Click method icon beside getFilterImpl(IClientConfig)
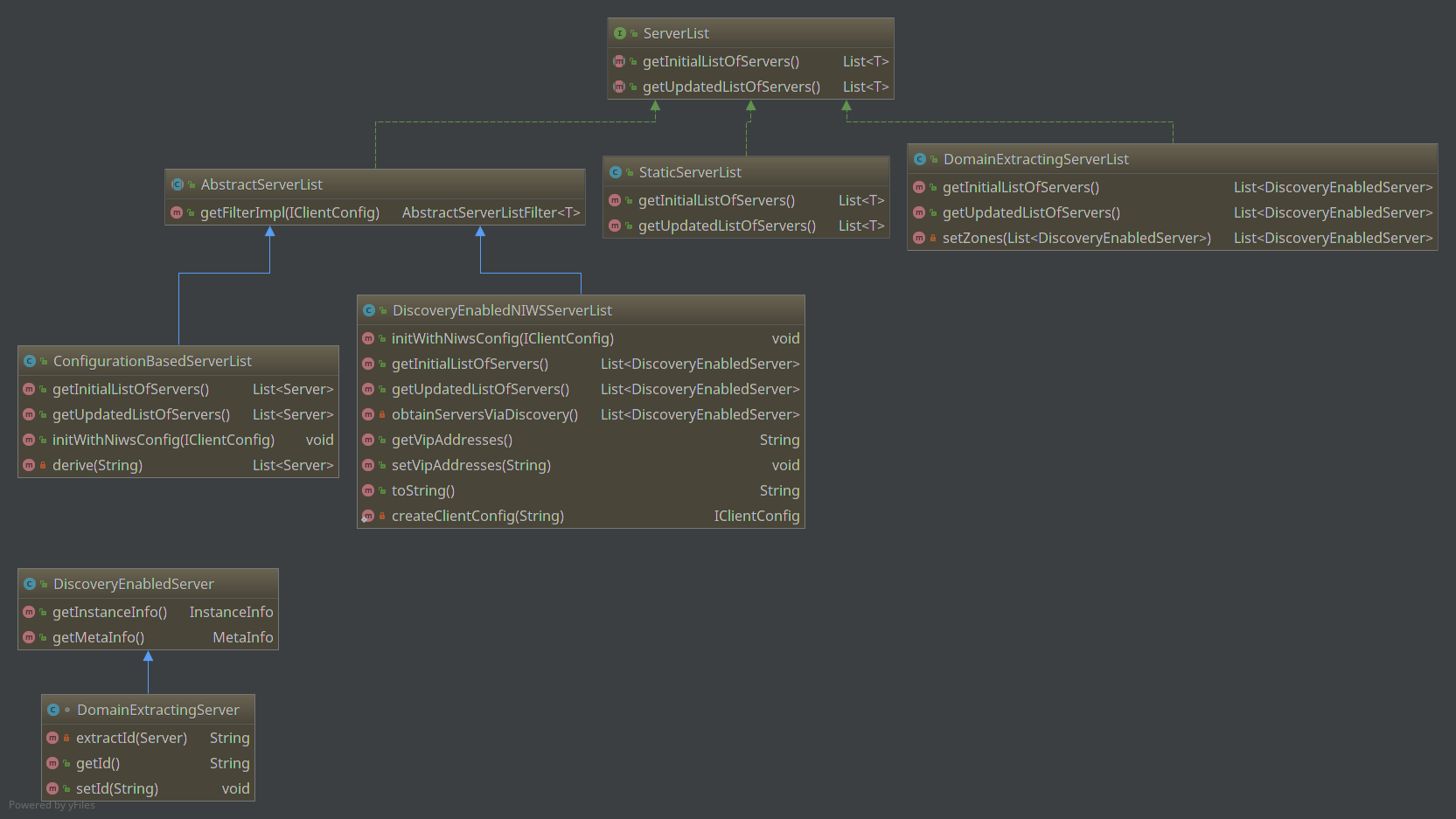The height and width of the screenshot is (819, 1456). [177, 212]
